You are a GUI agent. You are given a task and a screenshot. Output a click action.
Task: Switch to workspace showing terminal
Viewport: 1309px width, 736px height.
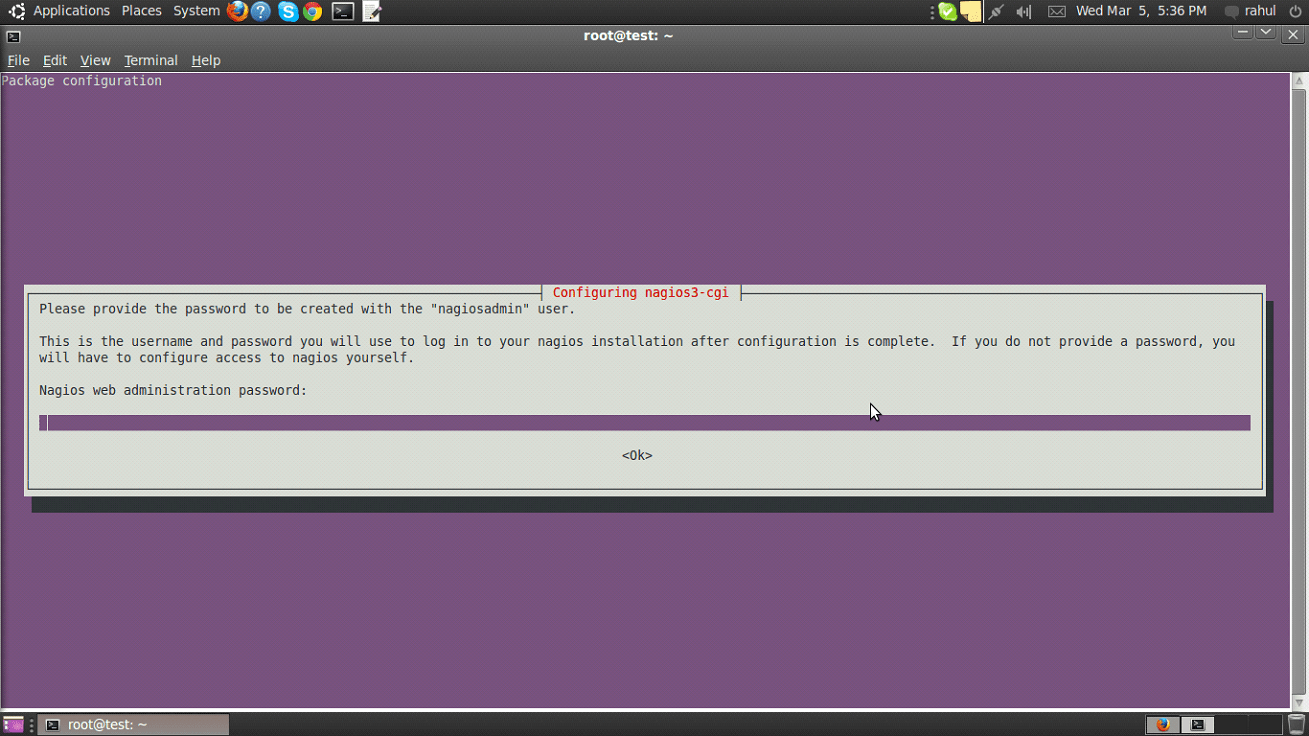(1197, 725)
